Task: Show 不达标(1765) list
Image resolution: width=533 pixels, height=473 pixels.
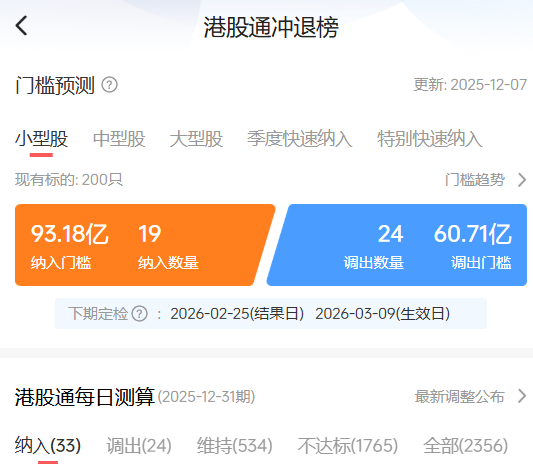Action: pyautogui.click(x=348, y=445)
